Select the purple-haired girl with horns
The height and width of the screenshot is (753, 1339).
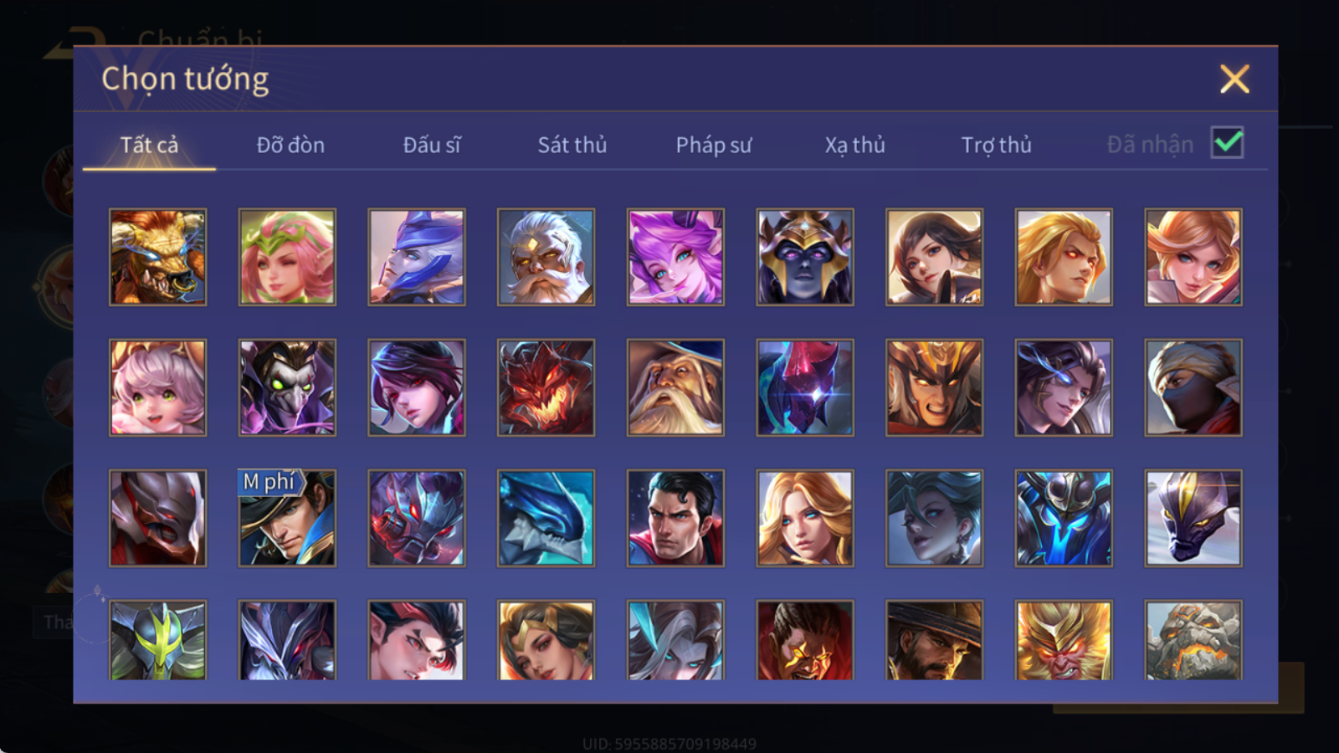675,257
